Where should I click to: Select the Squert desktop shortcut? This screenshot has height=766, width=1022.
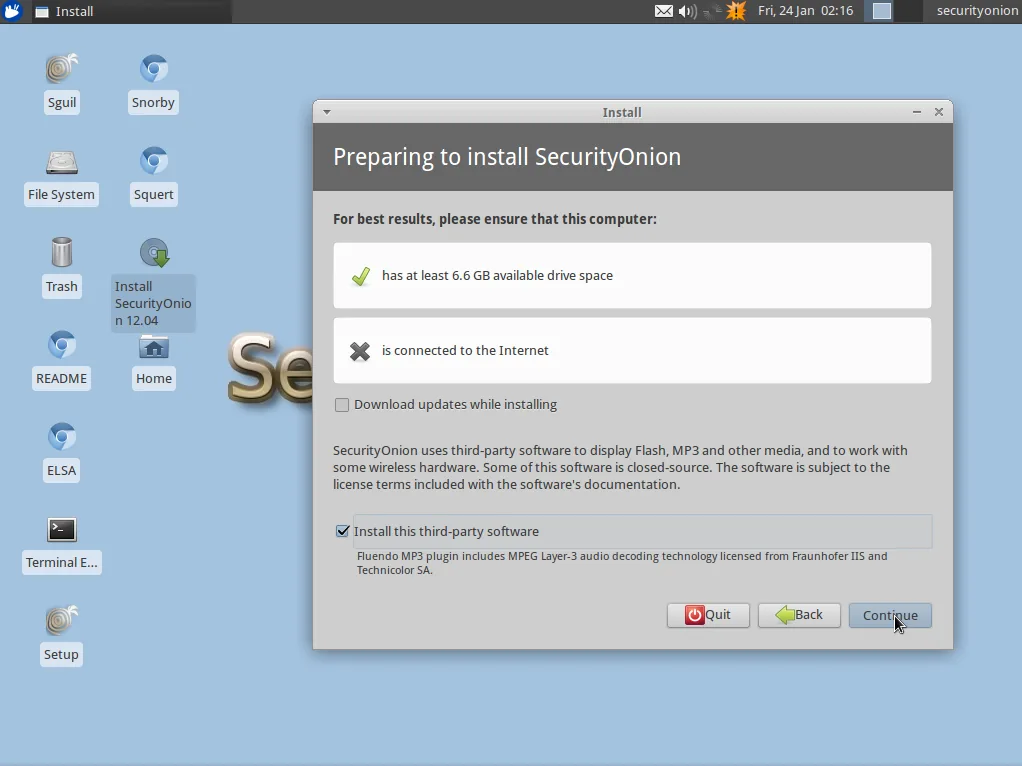click(x=153, y=176)
